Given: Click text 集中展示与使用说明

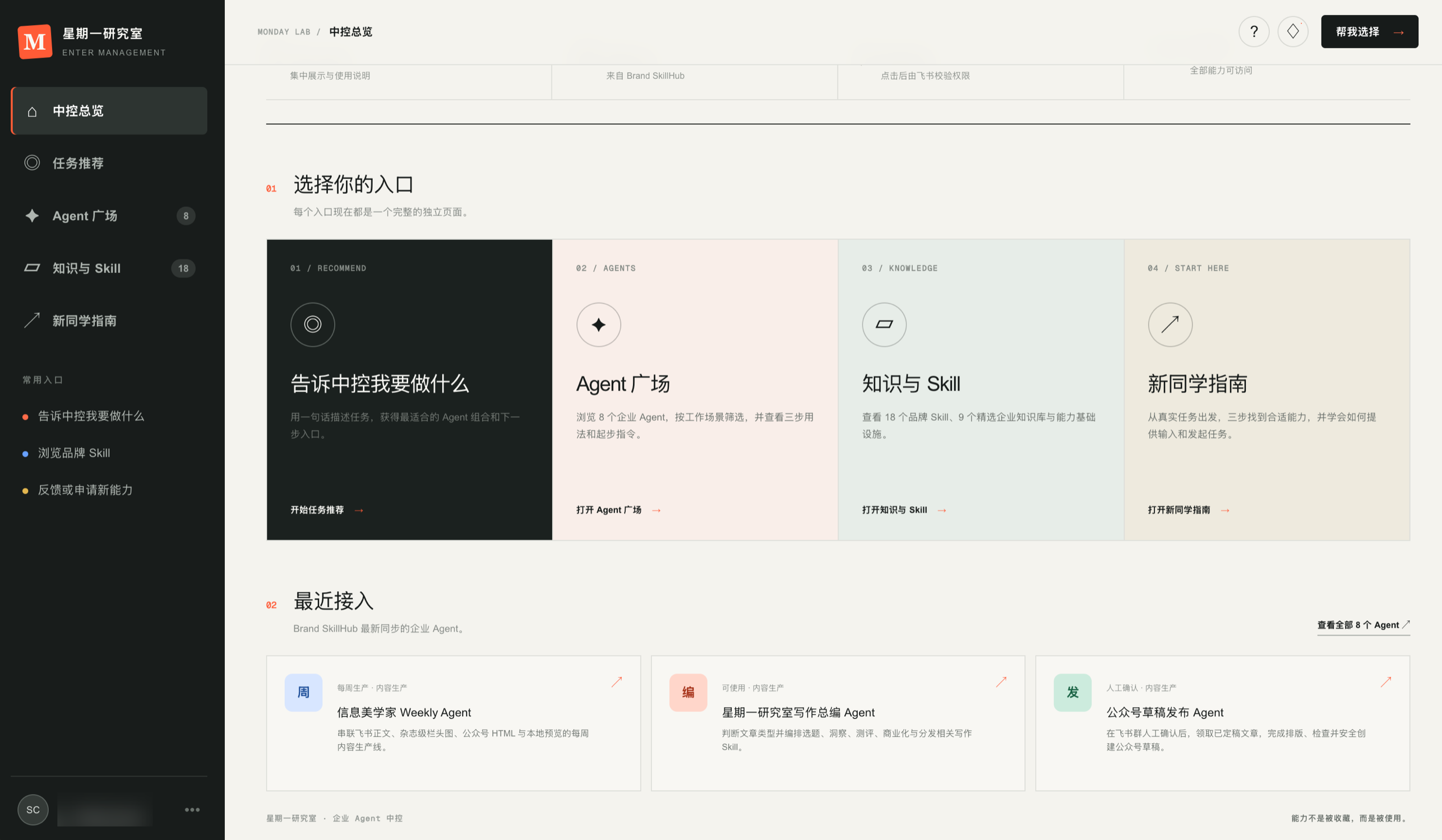Looking at the screenshot, I should 330,76.
